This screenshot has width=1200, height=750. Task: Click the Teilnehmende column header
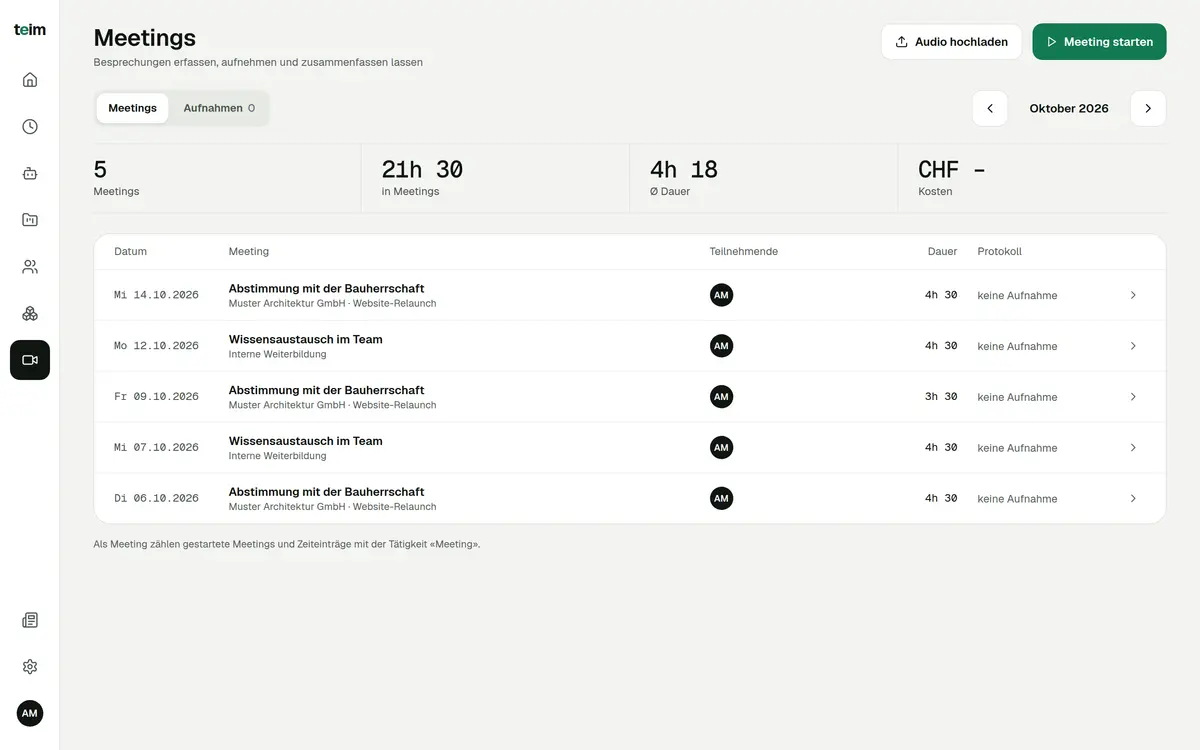tap(744, 252)
